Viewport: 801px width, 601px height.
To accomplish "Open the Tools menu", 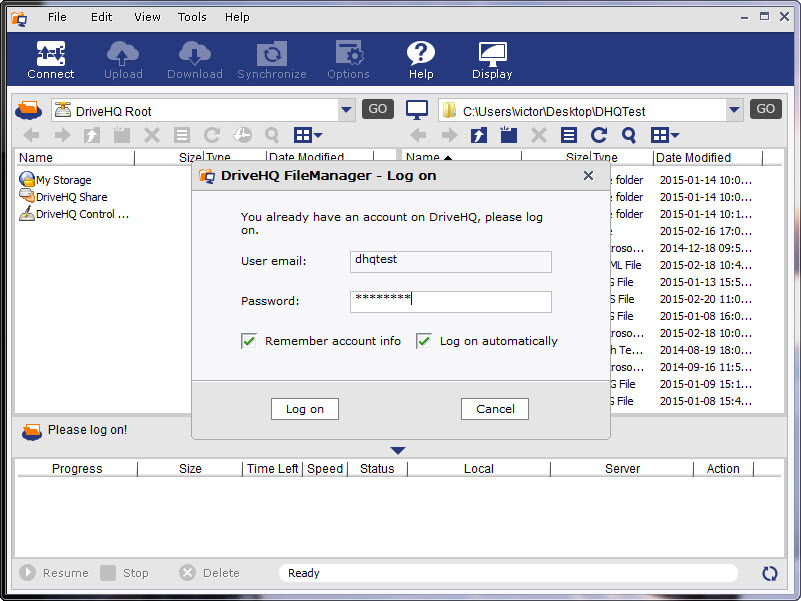I will [192, 17].
